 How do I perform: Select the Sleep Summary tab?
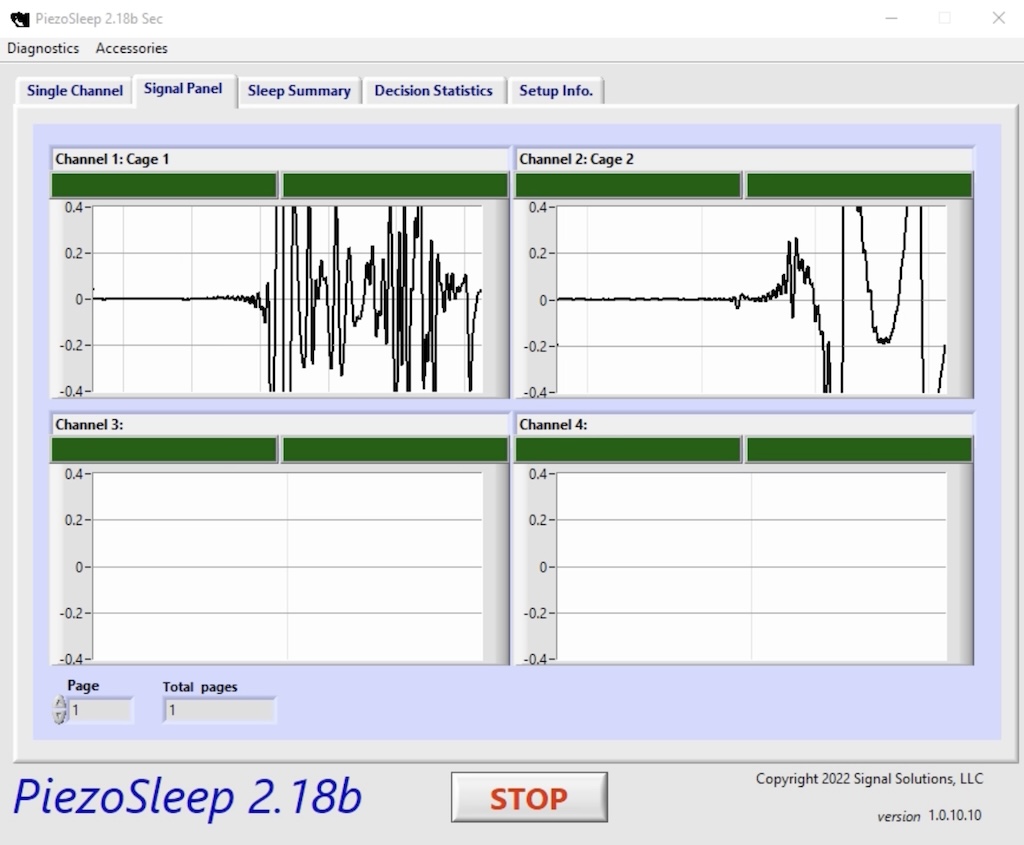click(x=299, y=91)
